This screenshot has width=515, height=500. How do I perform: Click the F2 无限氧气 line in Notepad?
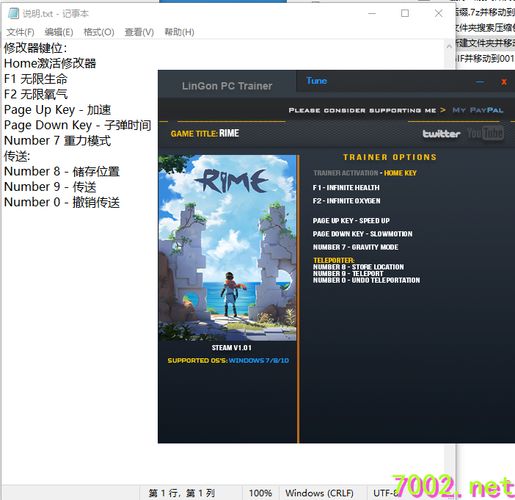(x=36, y=94)
